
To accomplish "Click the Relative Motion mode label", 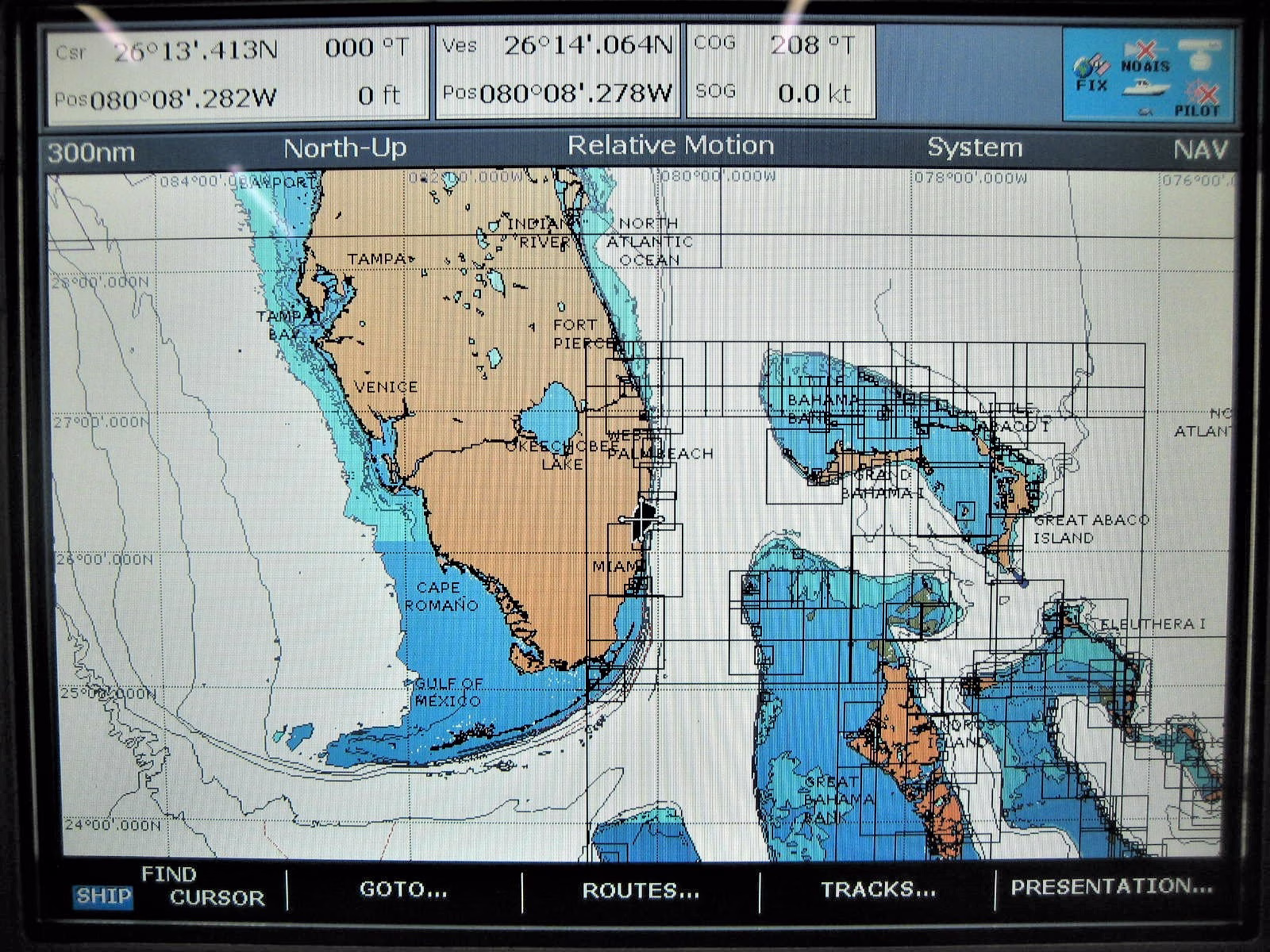I will tap(671, 146).
